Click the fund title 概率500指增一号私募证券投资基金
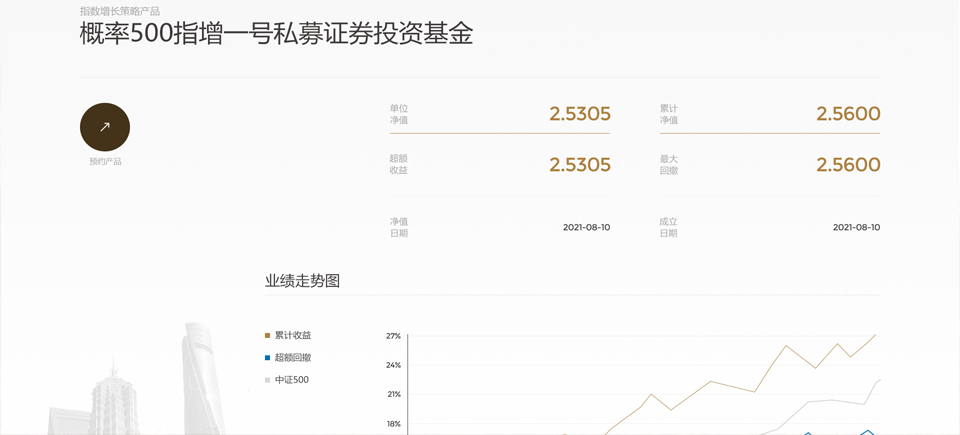This screenshot has height=435, width=960. (x=276, y=34)
